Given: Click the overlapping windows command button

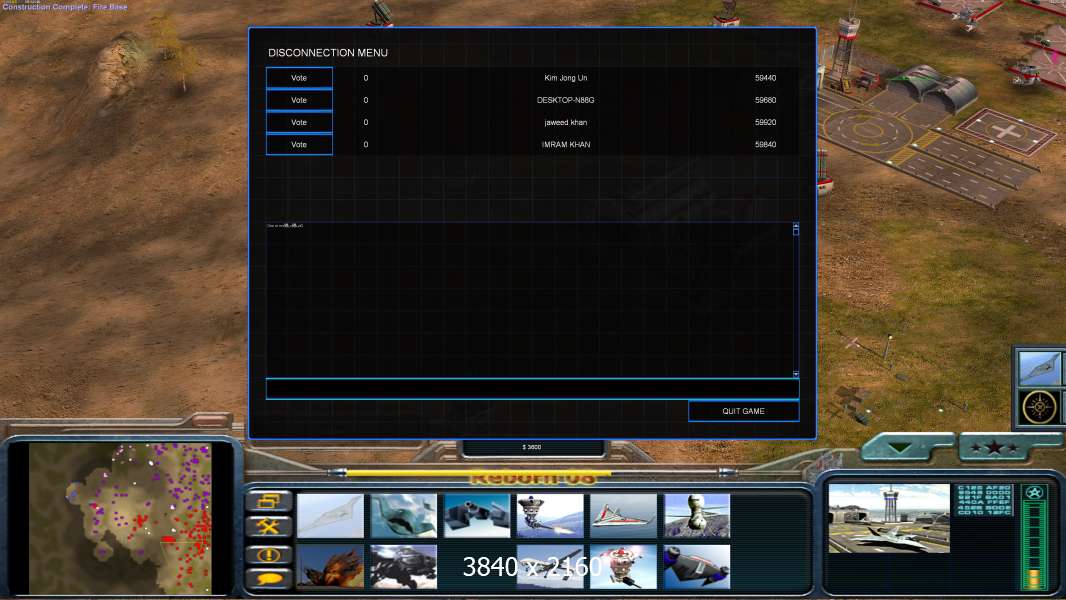Looking at the screenshot, I should 269,501.
